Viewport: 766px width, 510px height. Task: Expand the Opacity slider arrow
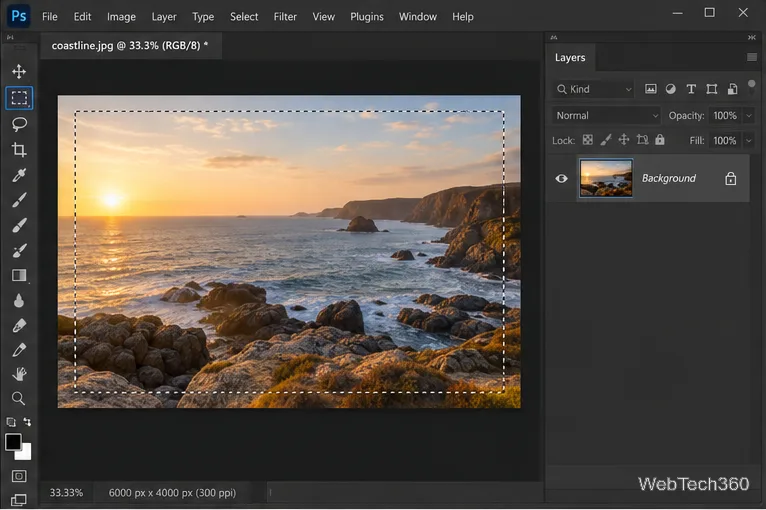click(x=748, y=116)
